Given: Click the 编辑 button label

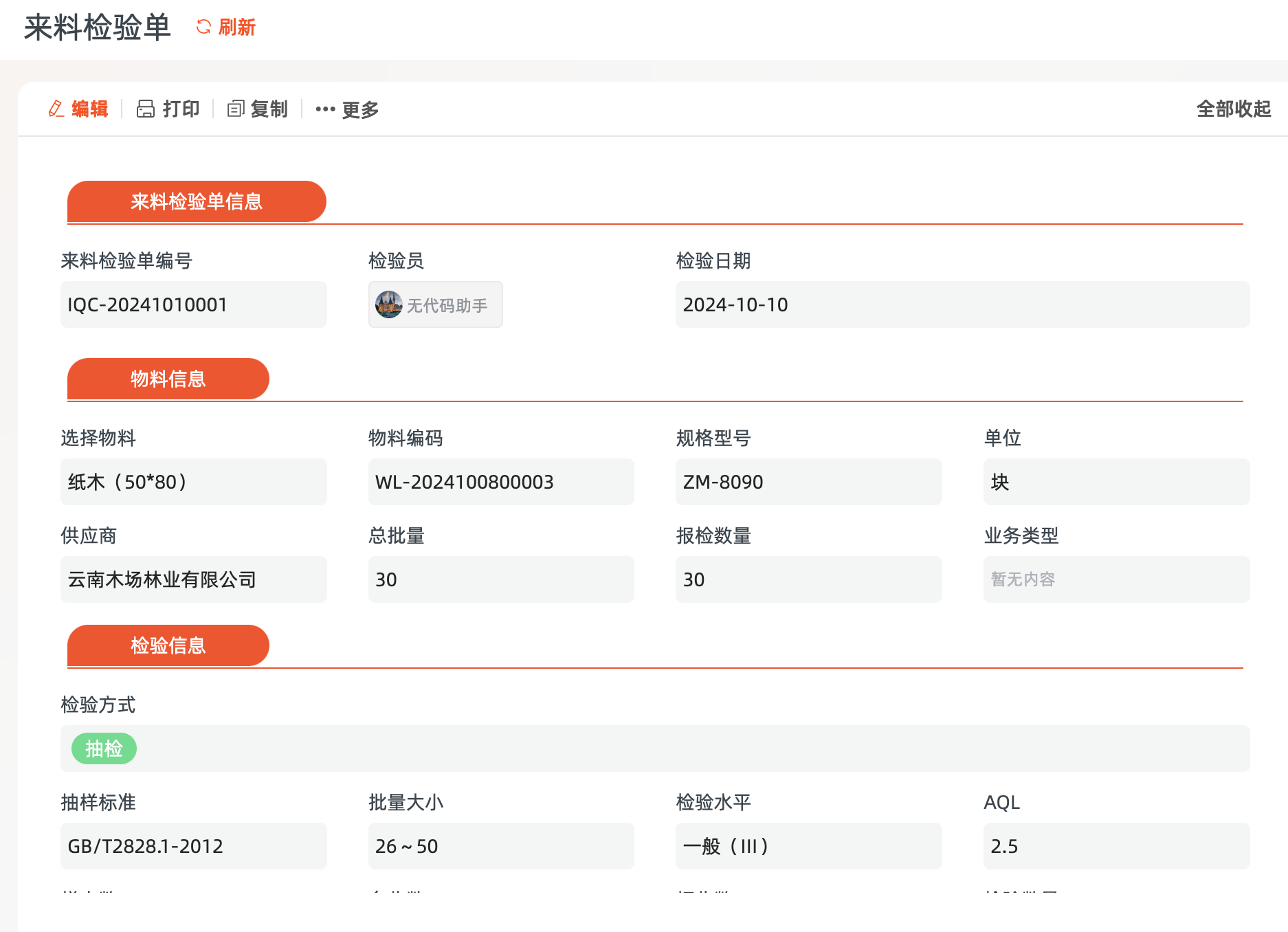Looking at the screenshot, I should [x=90, y=109].
